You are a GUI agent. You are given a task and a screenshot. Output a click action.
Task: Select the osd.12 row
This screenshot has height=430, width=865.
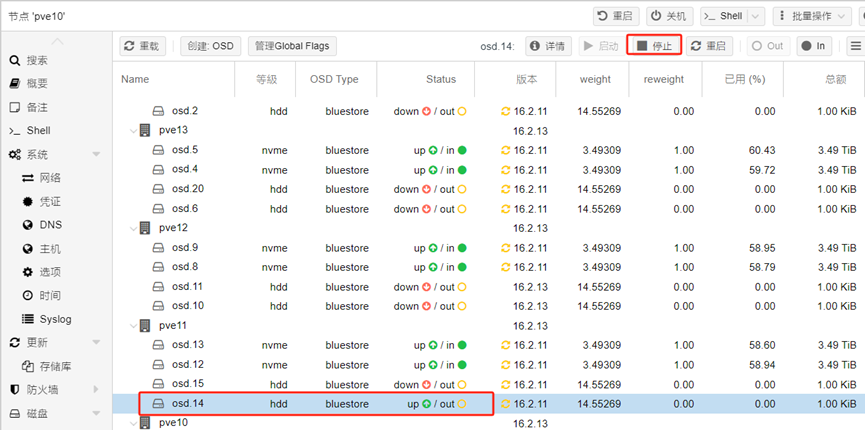click(x=489, y=364)
